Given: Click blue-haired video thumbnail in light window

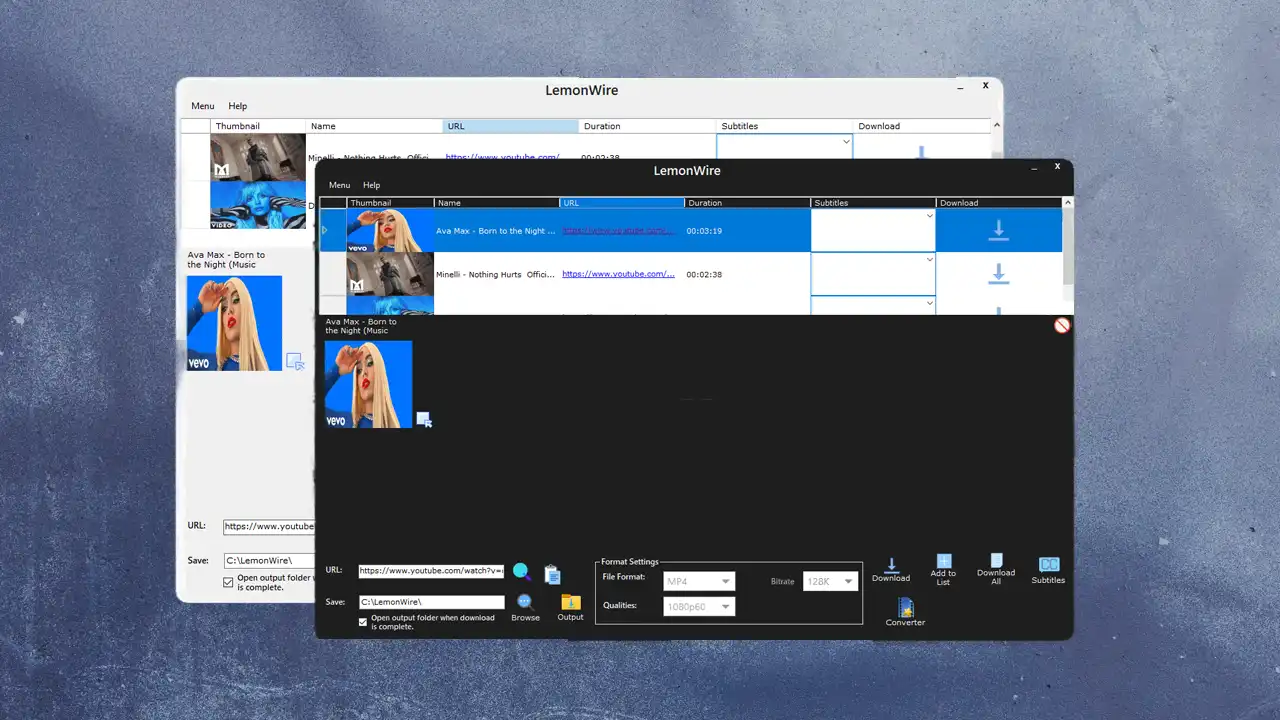Looking at the screenshot, I should pyautogui.click(x=258, y=204).
